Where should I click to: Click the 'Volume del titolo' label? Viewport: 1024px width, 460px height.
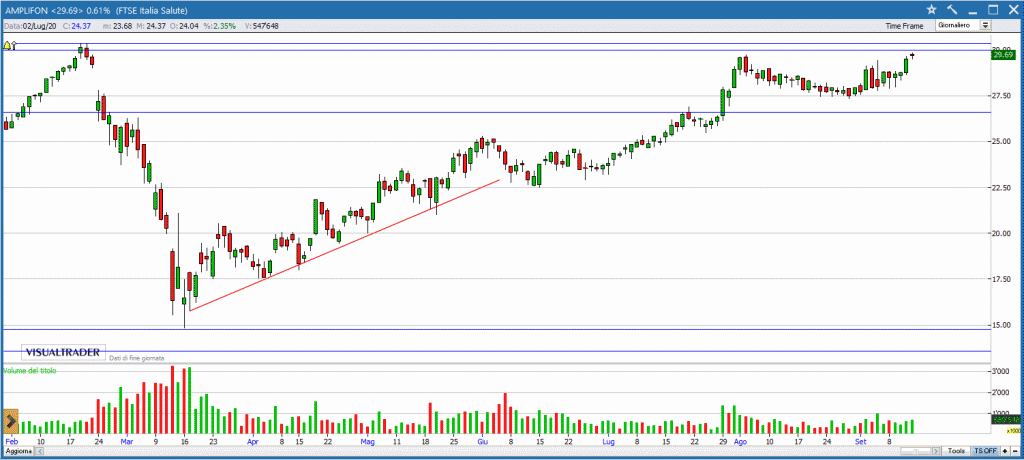[30, 370]
